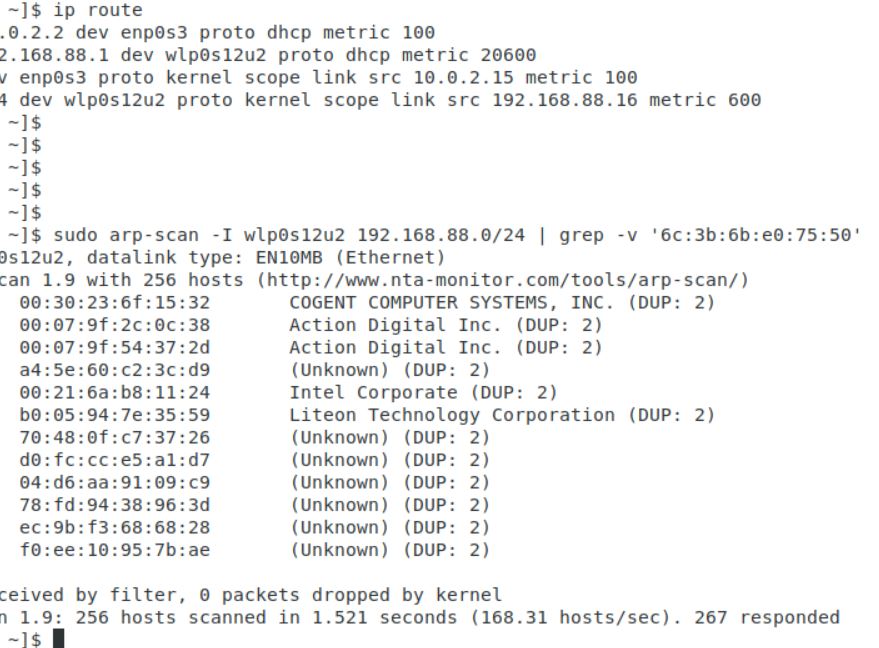Click MAC address f0:ee:10:95:7b:ae
Viewport: 879px width, 648px height.
coord(115,549)
